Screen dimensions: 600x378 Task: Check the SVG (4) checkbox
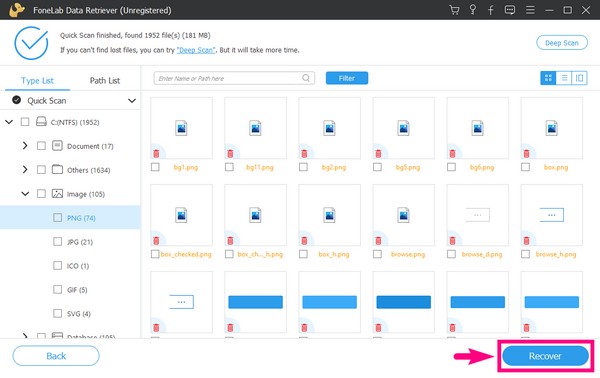(x=57, y=313)
